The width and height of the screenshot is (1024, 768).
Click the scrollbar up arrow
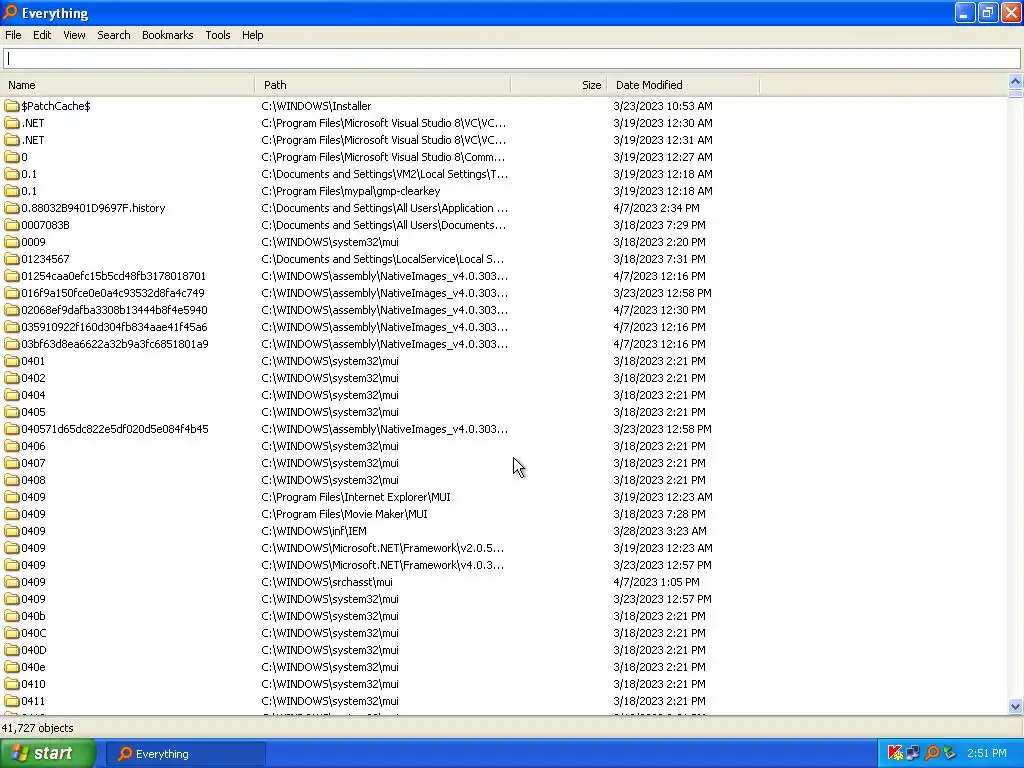(x=1015, y=82)
